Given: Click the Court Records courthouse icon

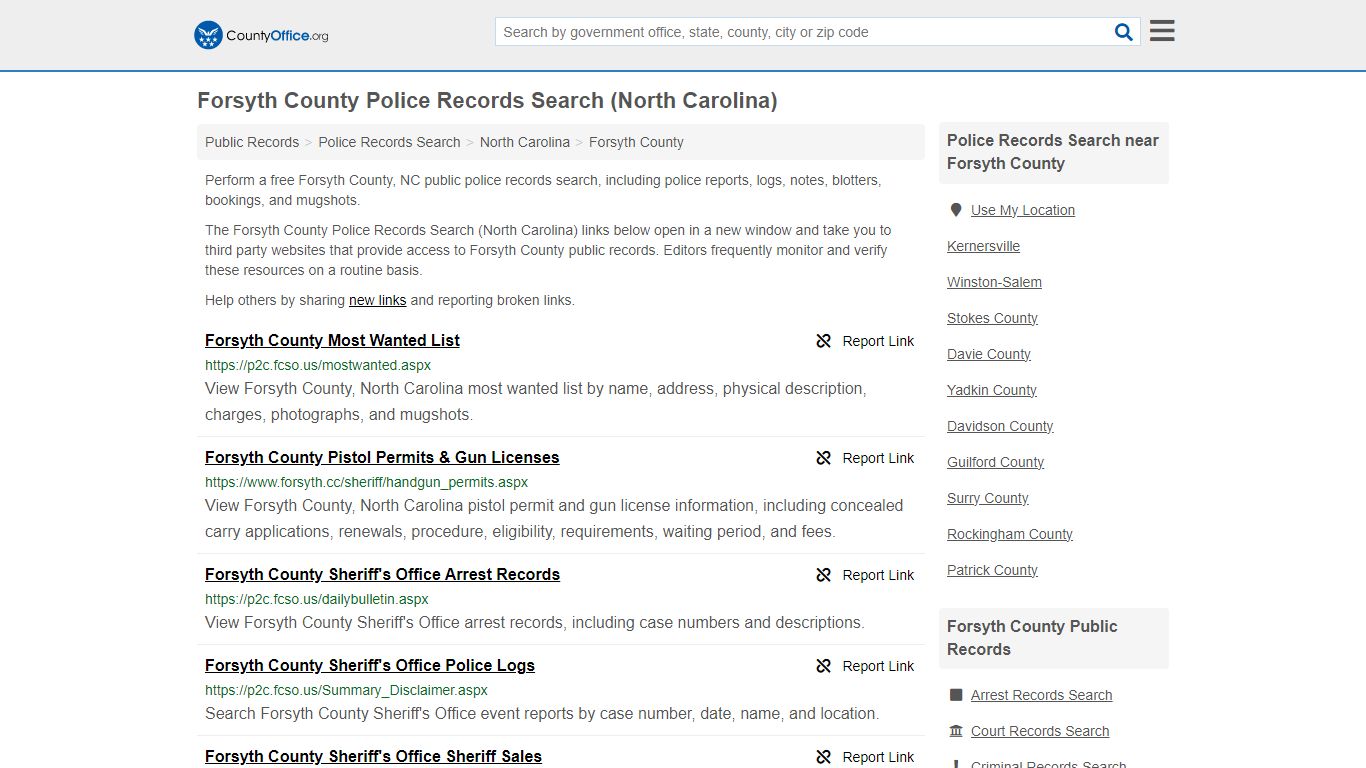Looking at the screenshot, I should tap(956, 731).
